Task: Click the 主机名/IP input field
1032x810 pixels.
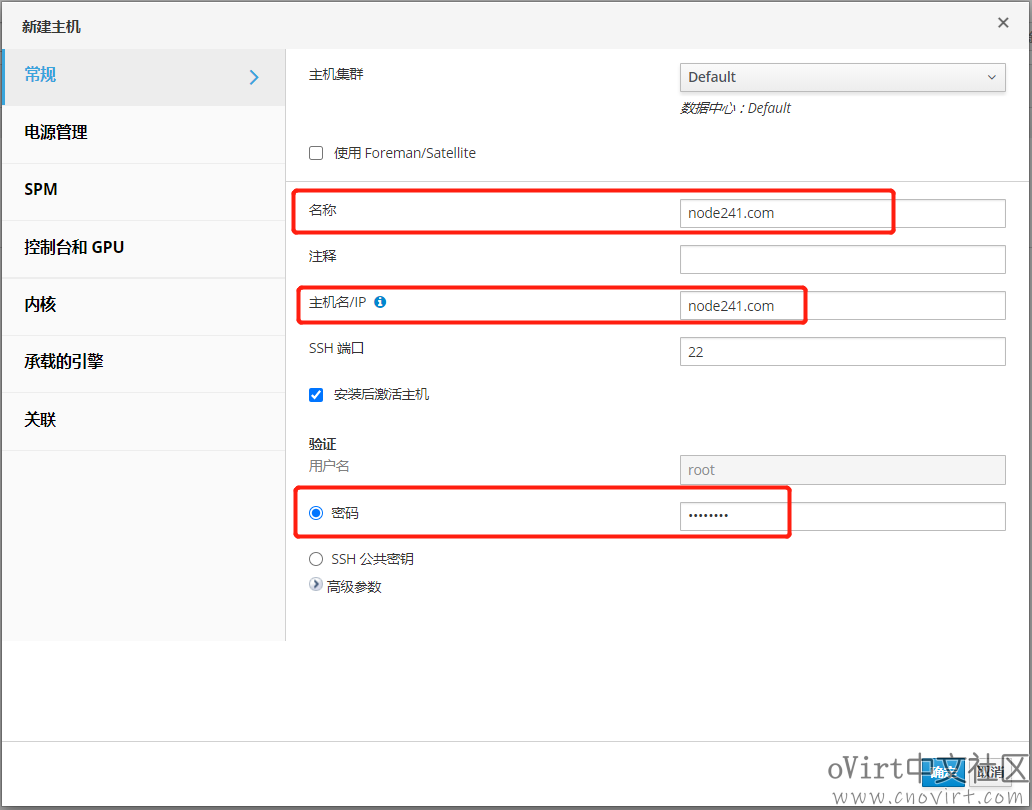Action: tap(842, 305)
